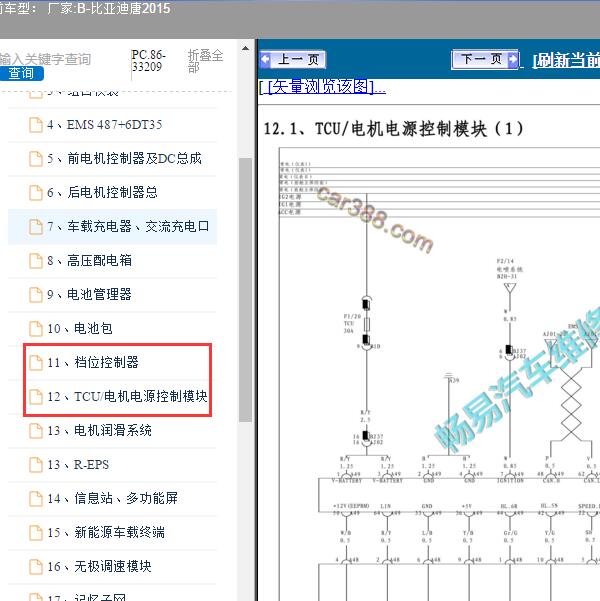Click document icon beside 信息站、多功能屏
The height and width of the screenshot is (601, 600).
pyautogui.click(x=36, y=499)
